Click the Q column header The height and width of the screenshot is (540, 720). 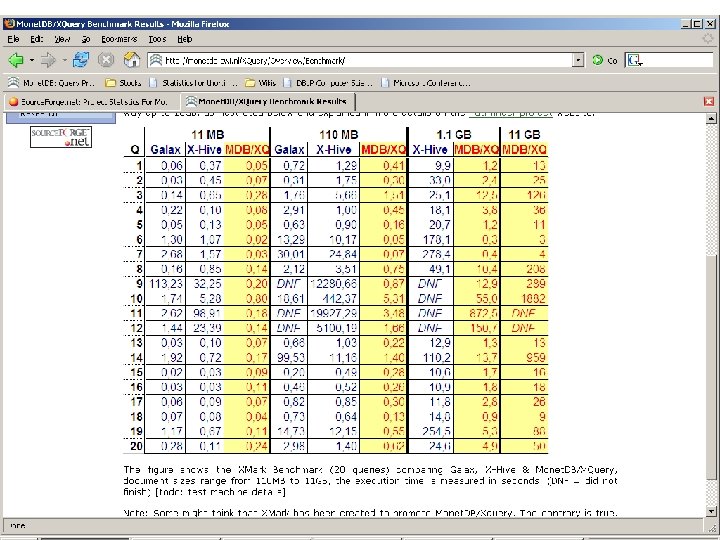[135, 150]
